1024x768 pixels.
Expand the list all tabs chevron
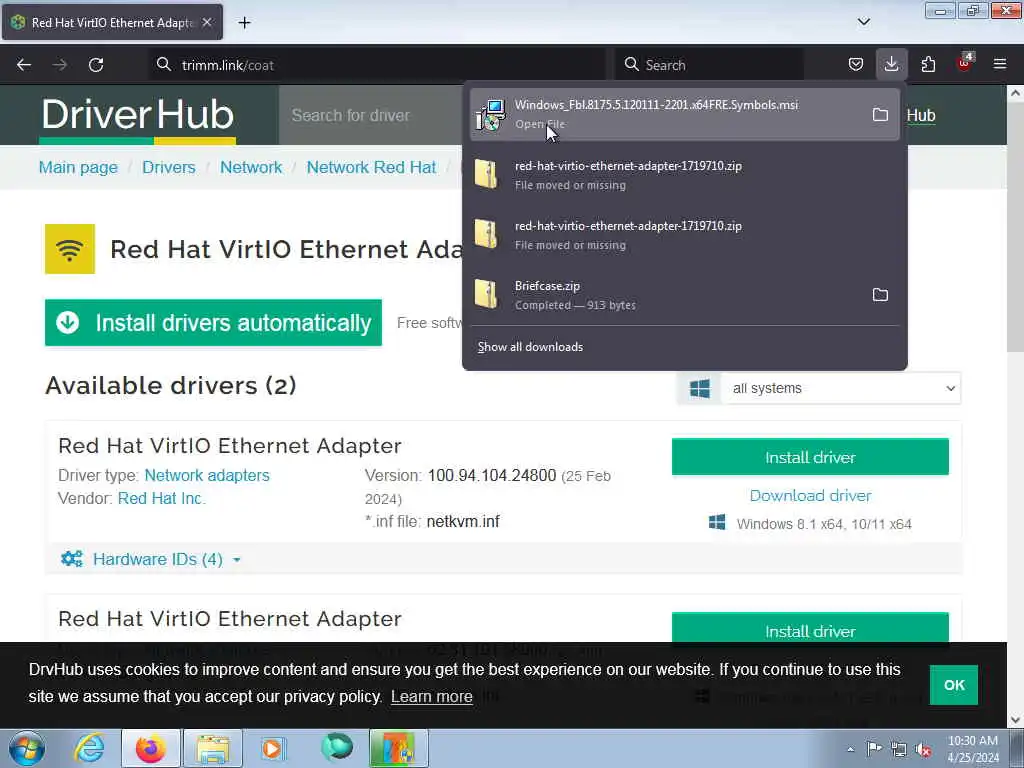click(863, 22)
